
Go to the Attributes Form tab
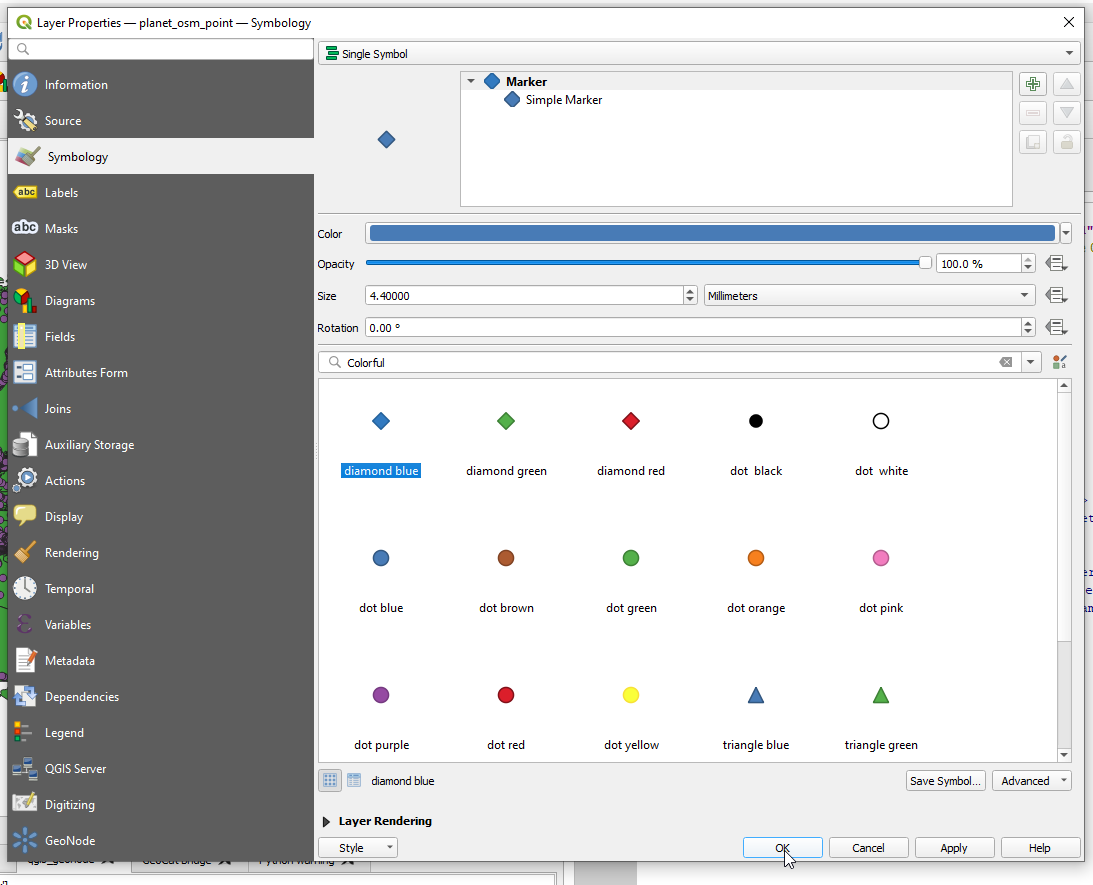[86, 373]
